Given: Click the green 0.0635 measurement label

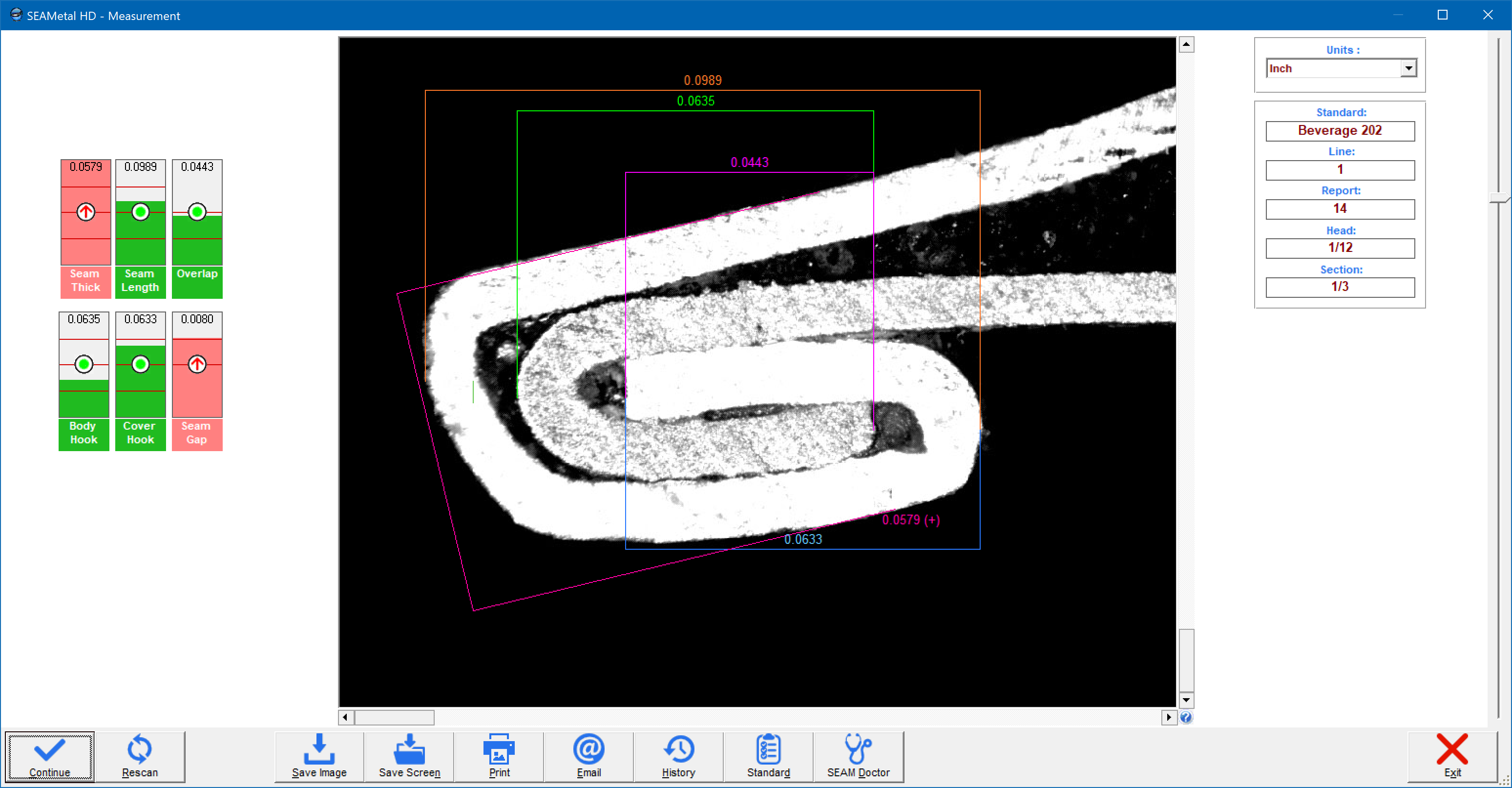Looking at the screenshot, I should pos(695,101).
